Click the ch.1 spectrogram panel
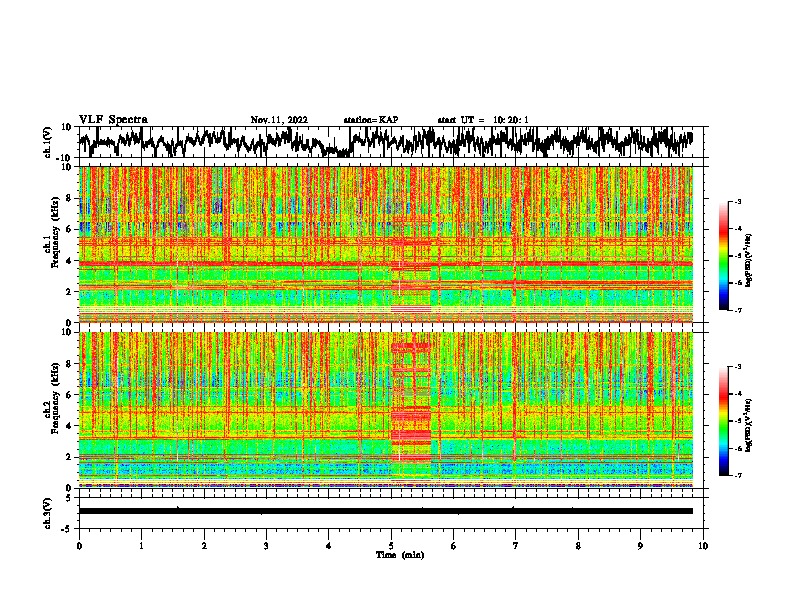Screen dimensions: 792x612 pyautogui.click(x=386, y=244)
